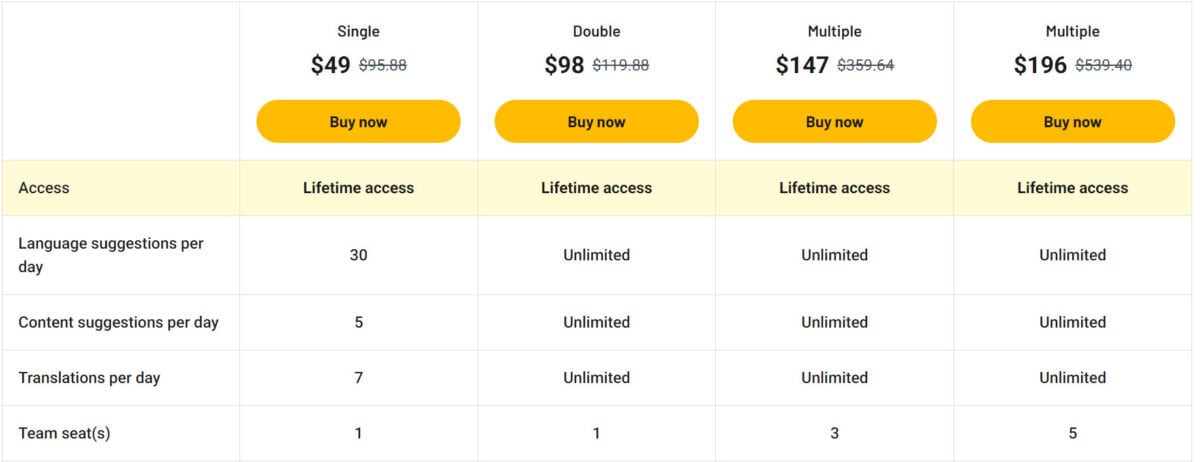Select the Double plan title
1200x462 pixels.
(596, 32)
